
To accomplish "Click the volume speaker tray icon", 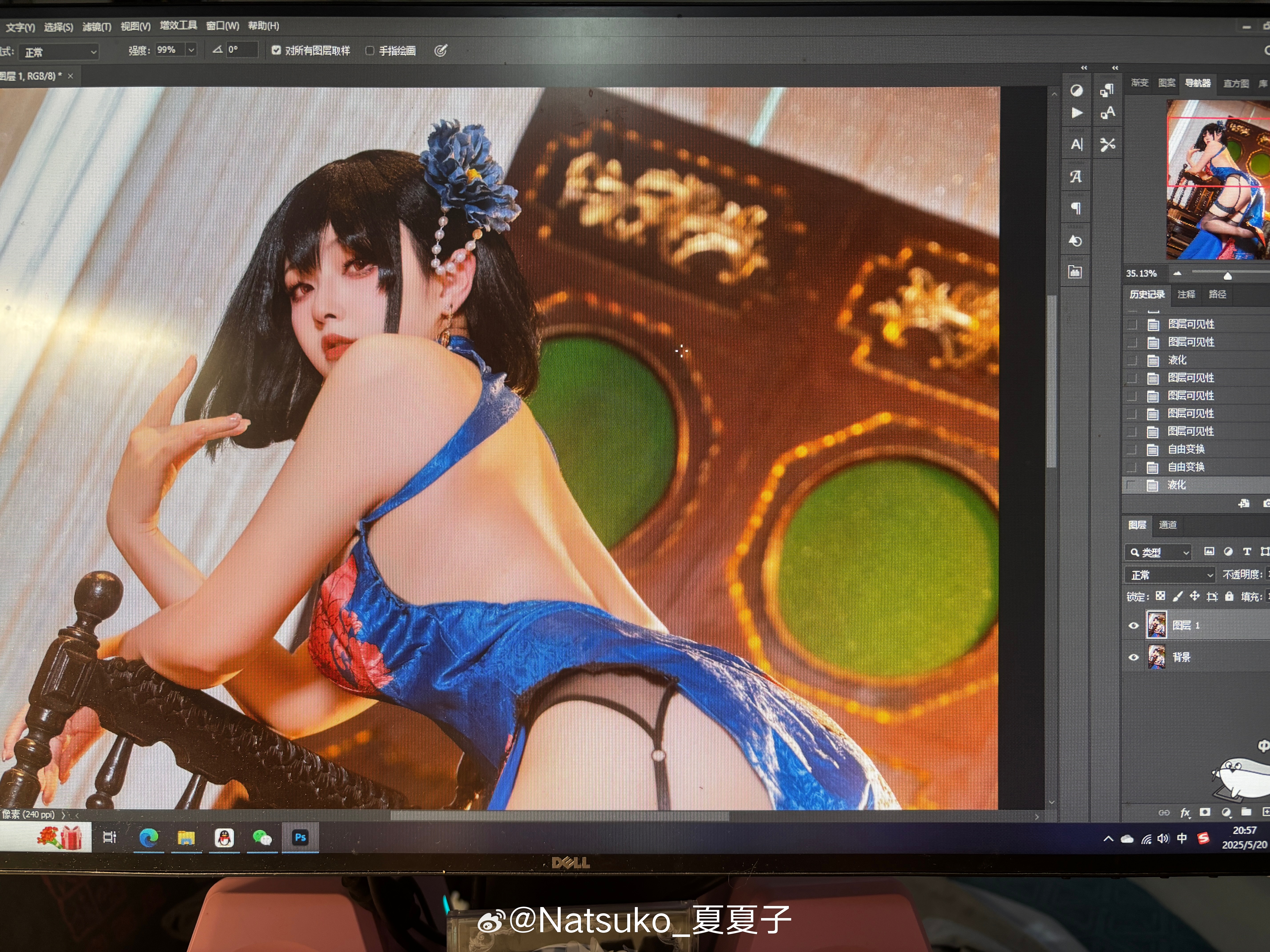I will pos(1163,838).
